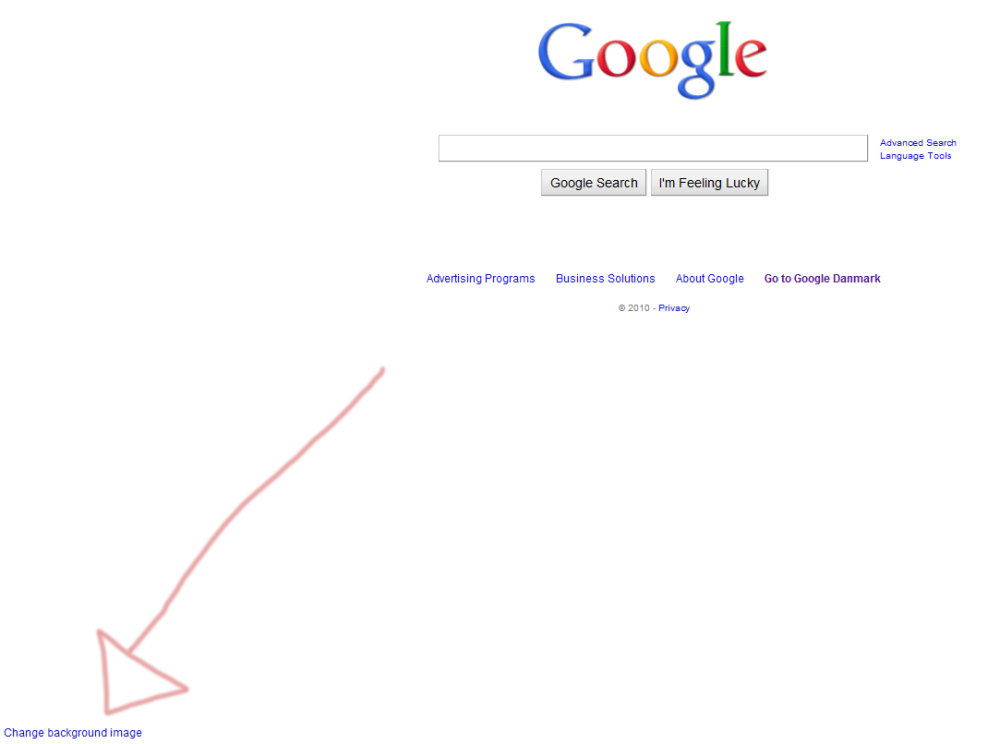
Task: Click the red letter e in the logo
Action: pos(751,58)
